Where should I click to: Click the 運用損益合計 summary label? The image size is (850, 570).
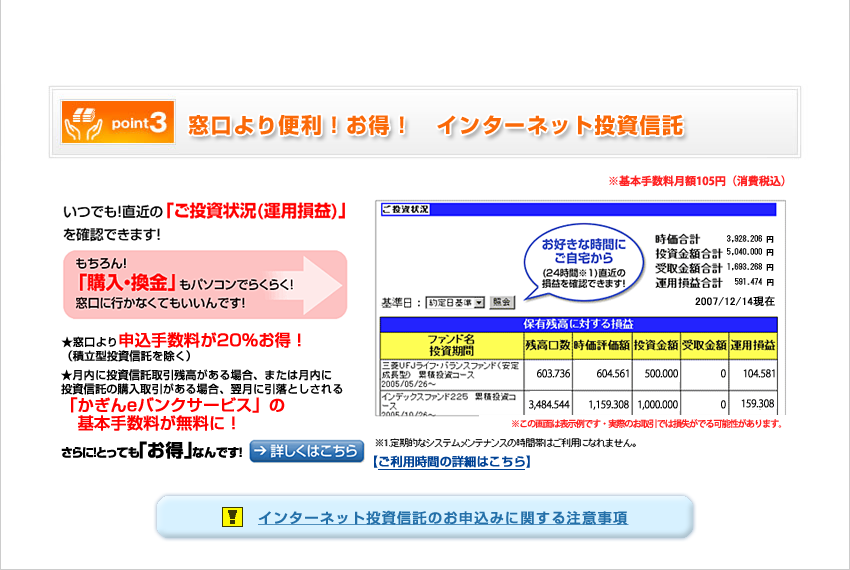point(689,283)
